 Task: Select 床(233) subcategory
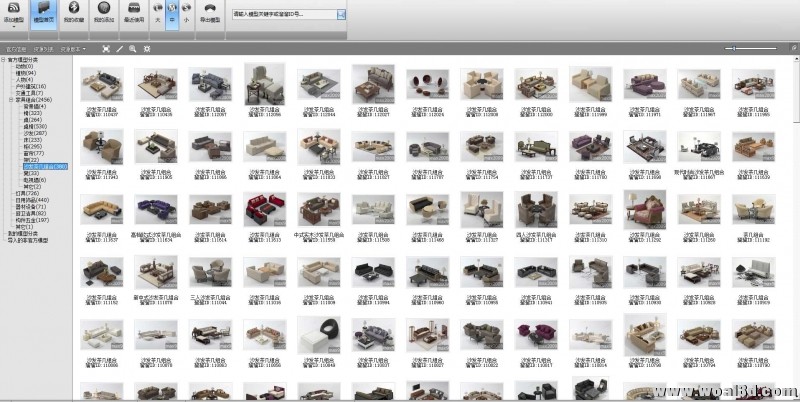pyautogui.click(x=33, y=140)
